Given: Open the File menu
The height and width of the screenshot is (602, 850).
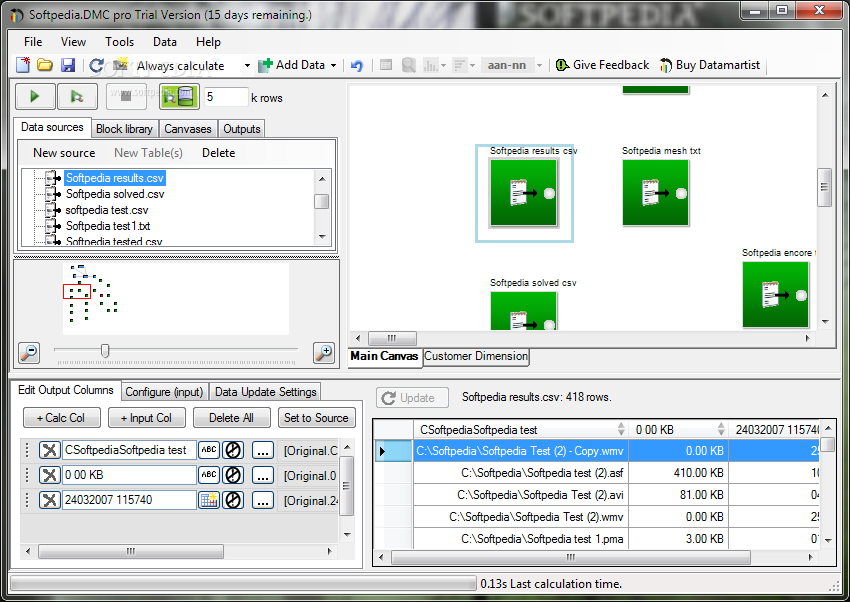Looking at the screenshot, I should tap(33, 42).
